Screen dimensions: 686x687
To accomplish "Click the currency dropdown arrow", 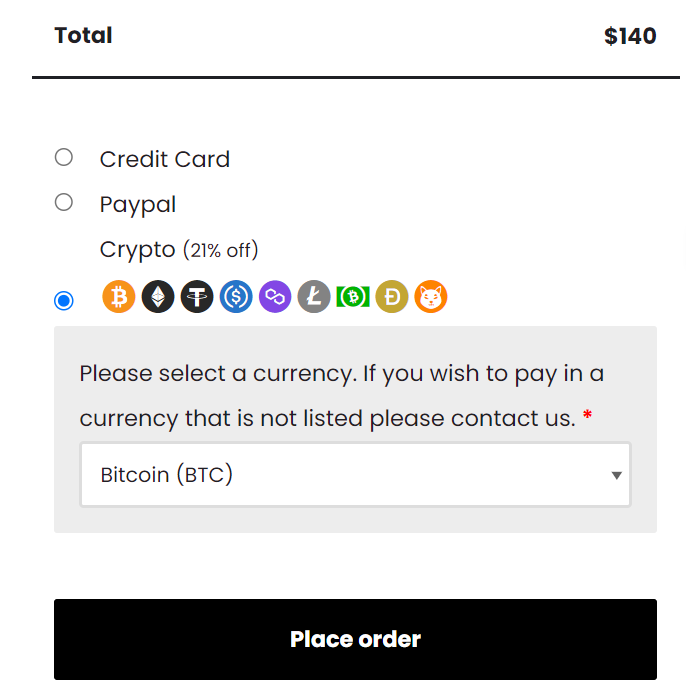I will click(616, 475).
